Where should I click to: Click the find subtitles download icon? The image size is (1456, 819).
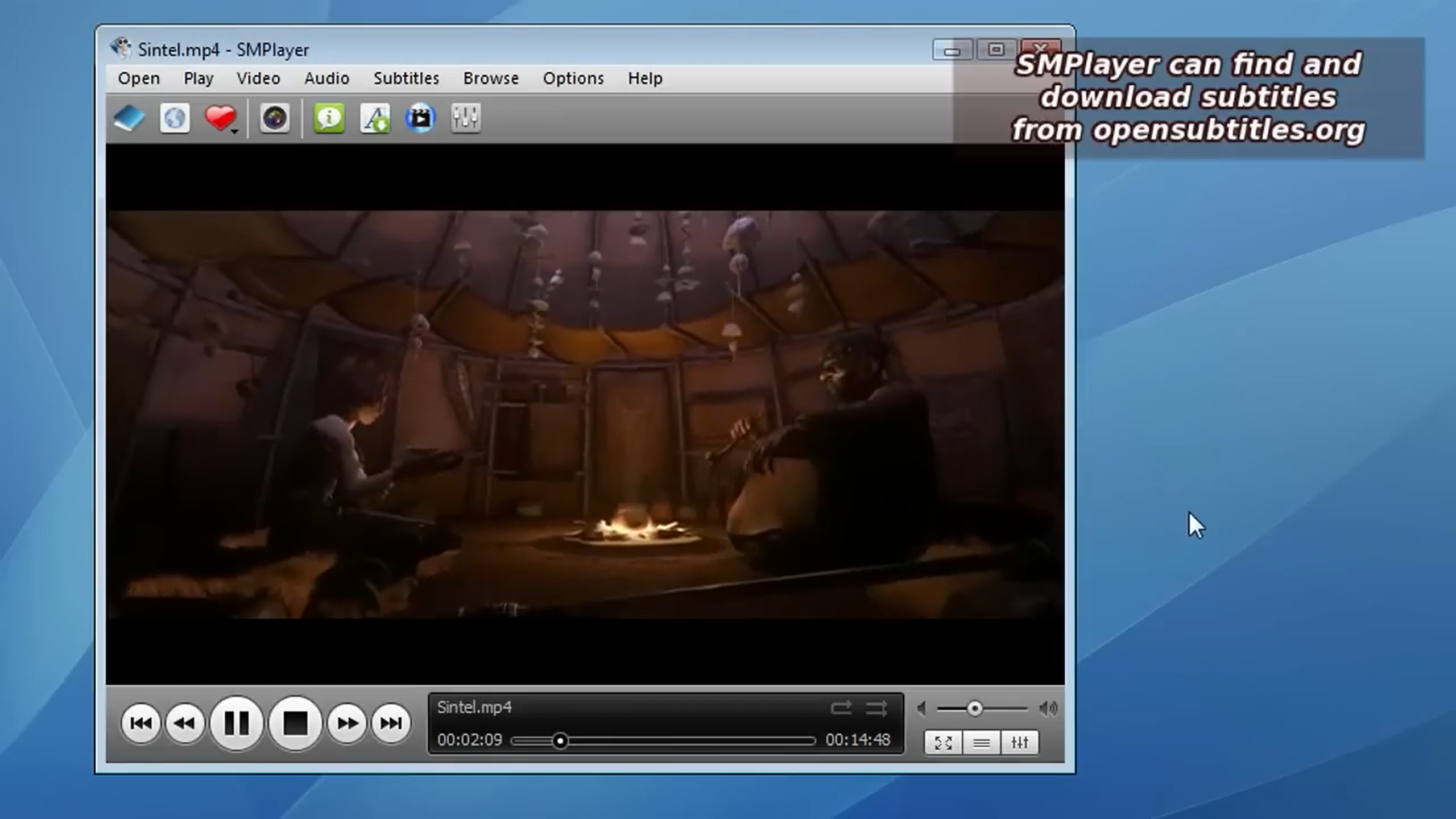point(375,119)
